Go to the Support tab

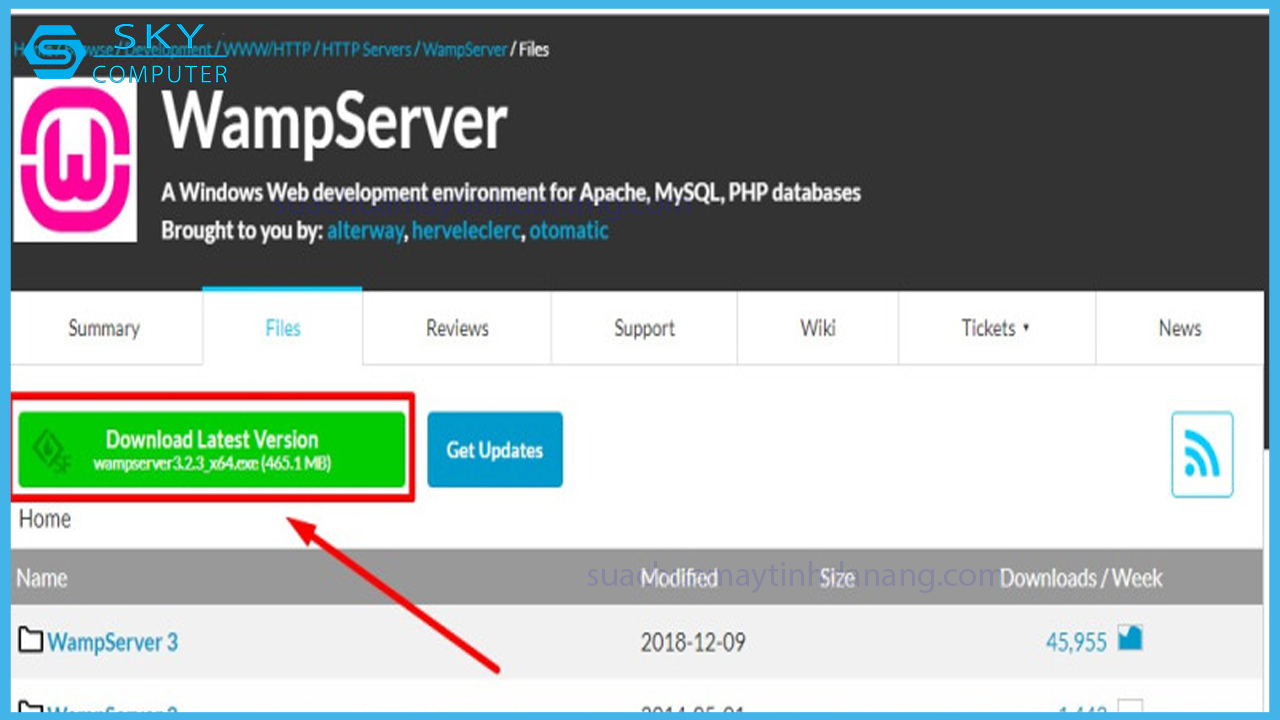[644, 328]
